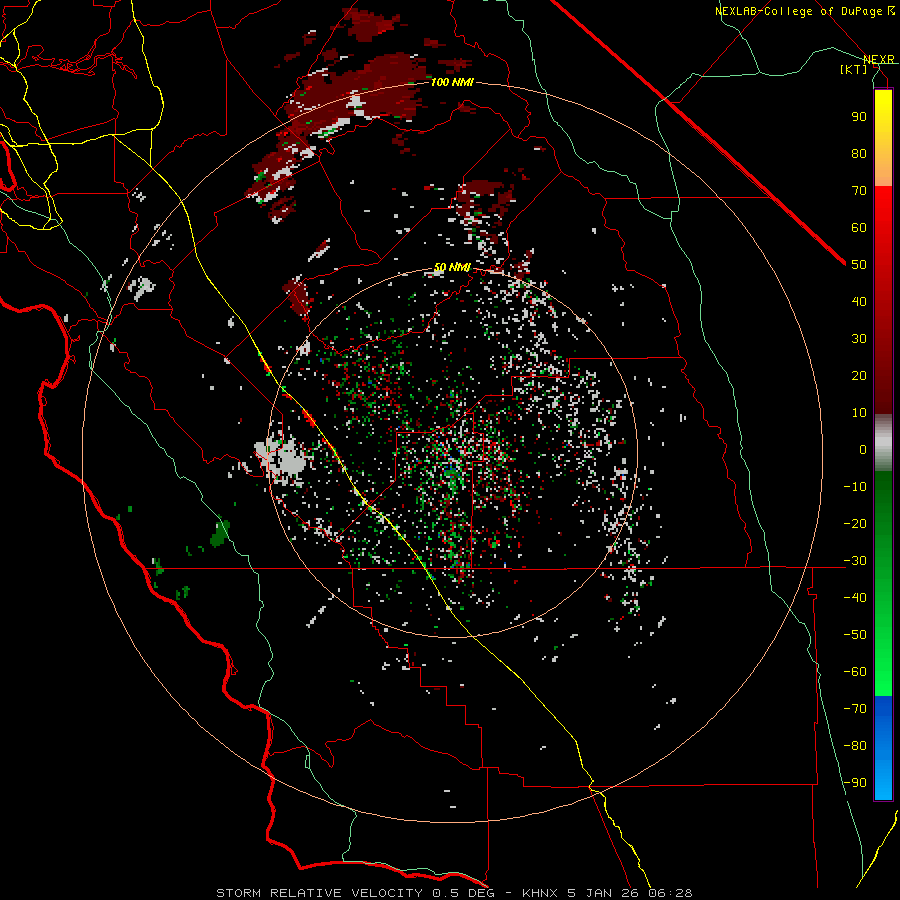Click the '-60' value on the velocity scale
900x900 pixels.
(855, 672)
